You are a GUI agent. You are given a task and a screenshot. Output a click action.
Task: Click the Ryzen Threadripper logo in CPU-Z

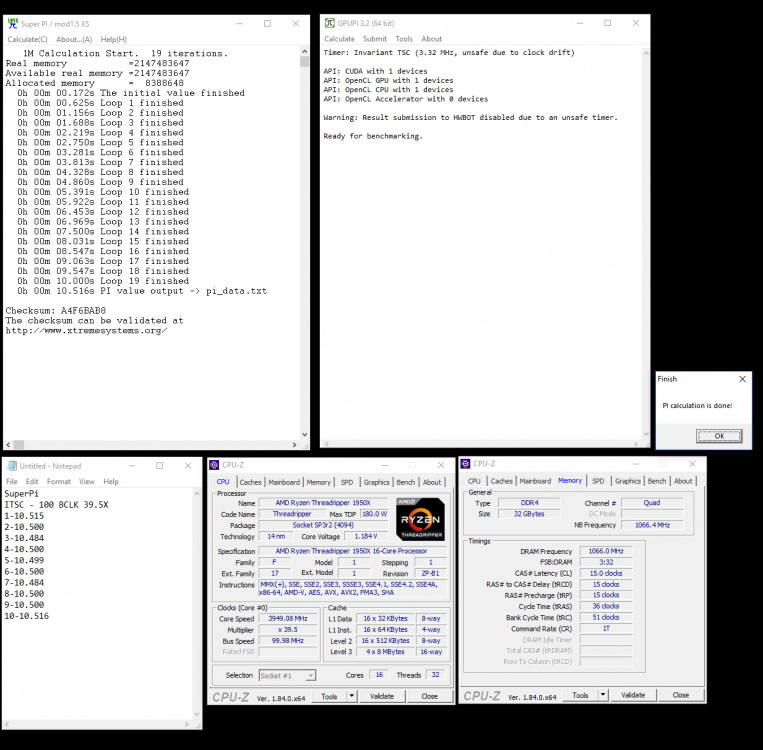(x=420, y=519)
